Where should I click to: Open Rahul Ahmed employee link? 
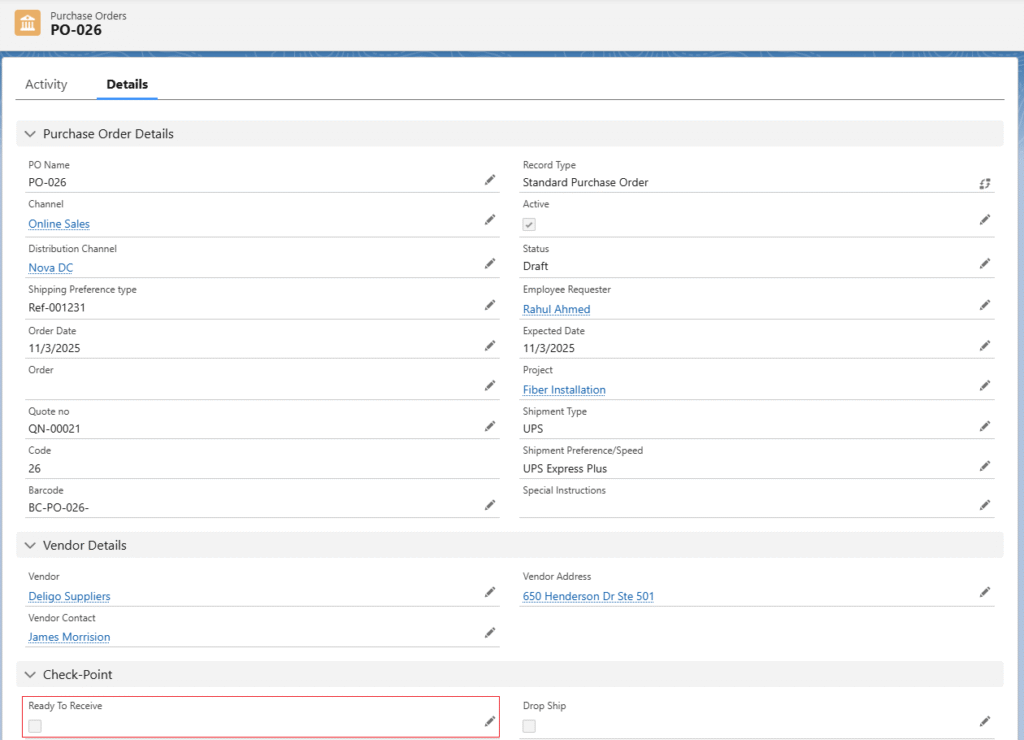pyautogui.click(x=556, y=310)
